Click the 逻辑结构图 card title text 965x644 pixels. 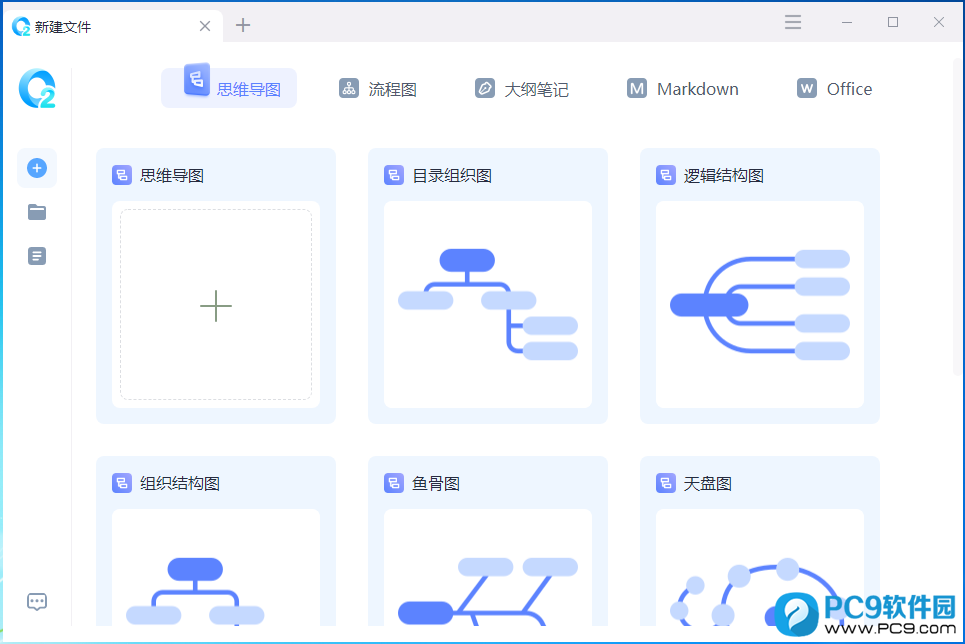pos(724,176)
